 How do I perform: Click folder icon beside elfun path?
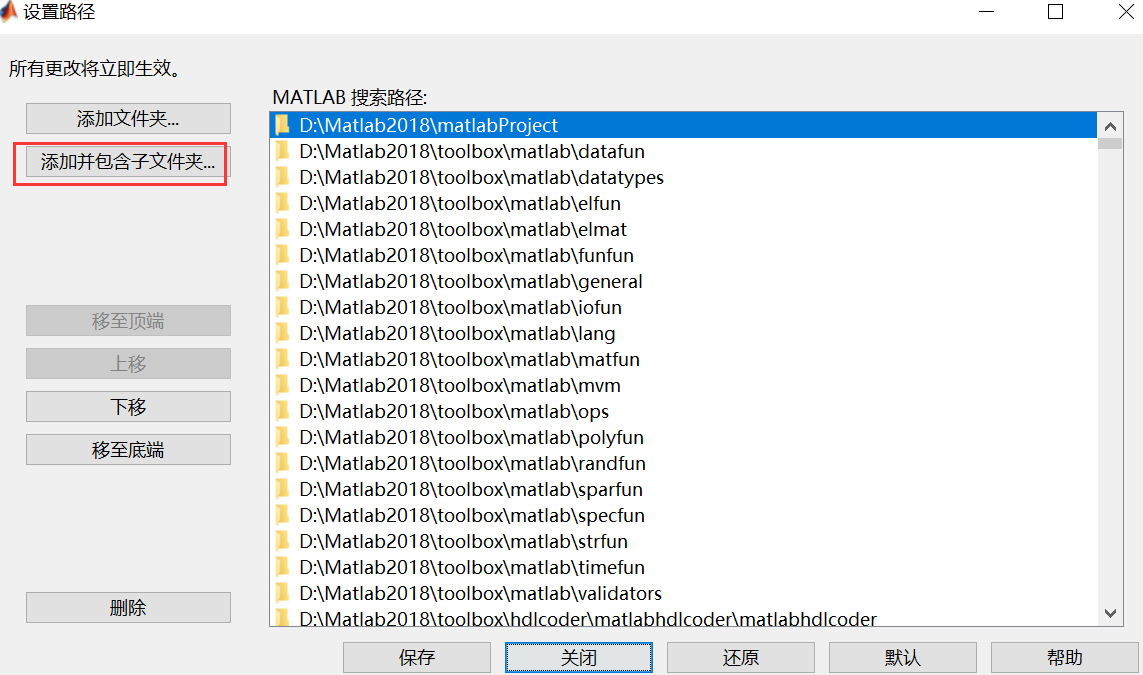pos(282,203)
